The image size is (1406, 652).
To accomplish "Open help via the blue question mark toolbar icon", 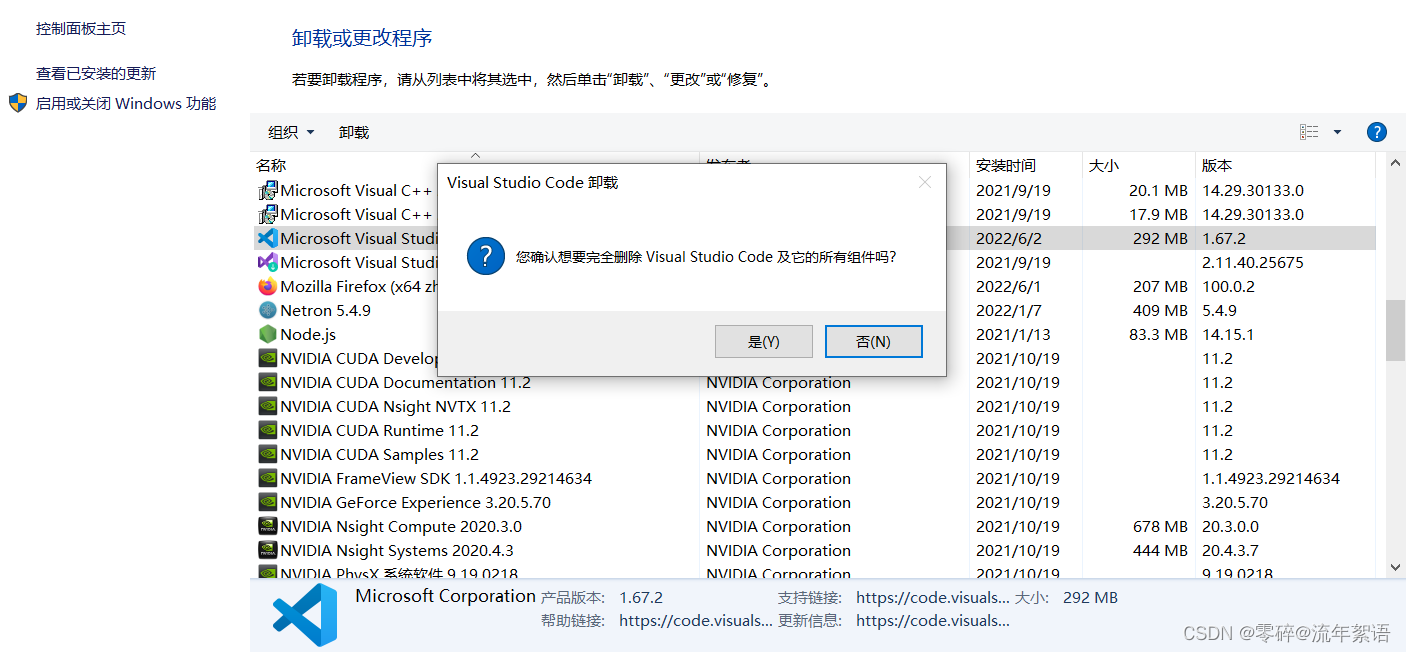I will click(1376, 132).
